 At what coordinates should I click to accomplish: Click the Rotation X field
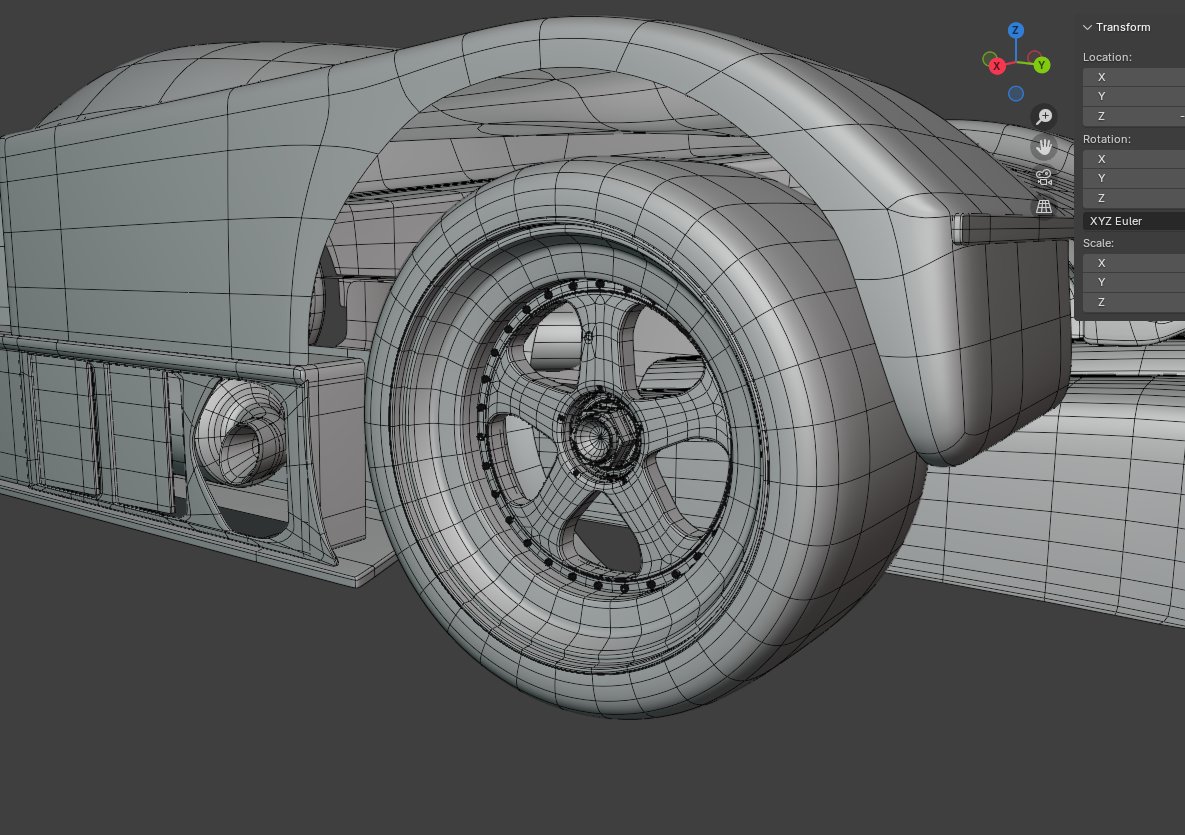click(x=1134, y=159)
